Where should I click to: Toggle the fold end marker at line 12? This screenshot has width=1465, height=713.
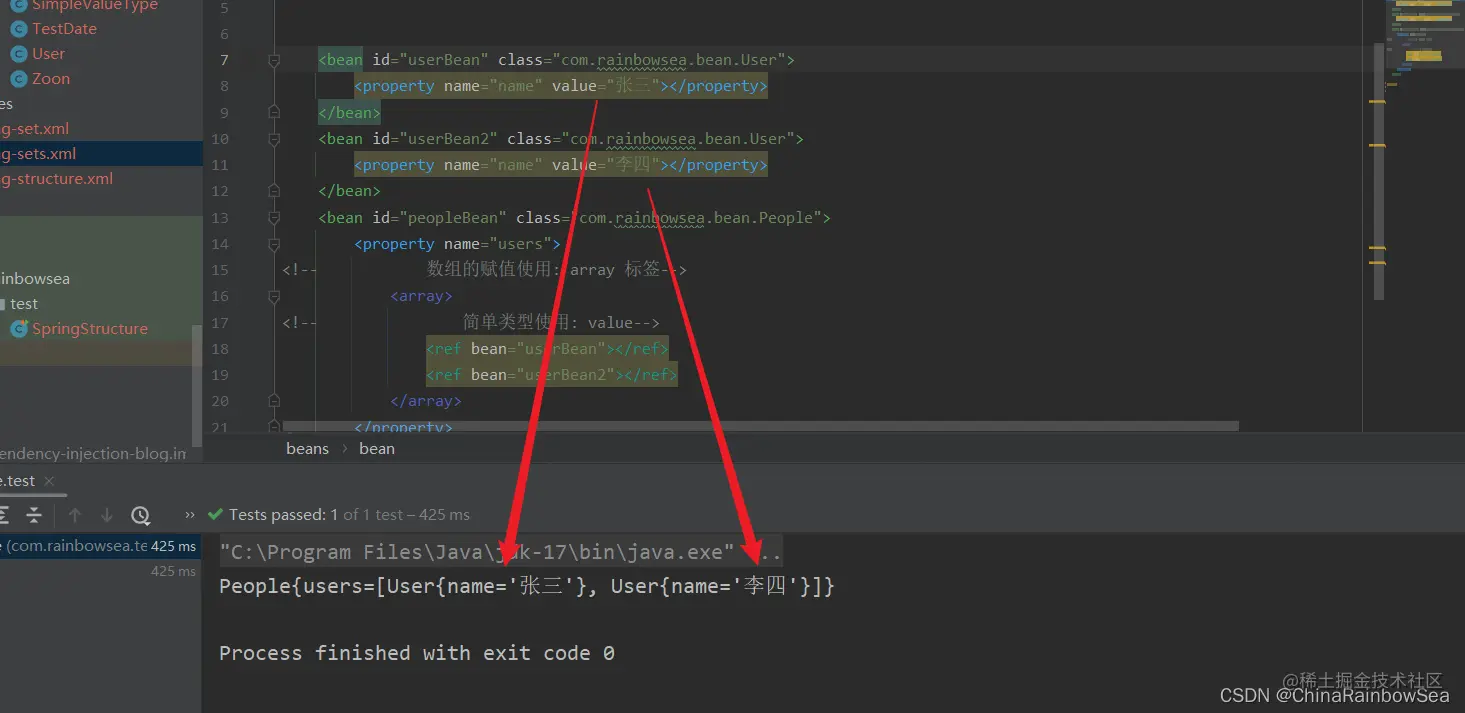(x=274, y=191)
